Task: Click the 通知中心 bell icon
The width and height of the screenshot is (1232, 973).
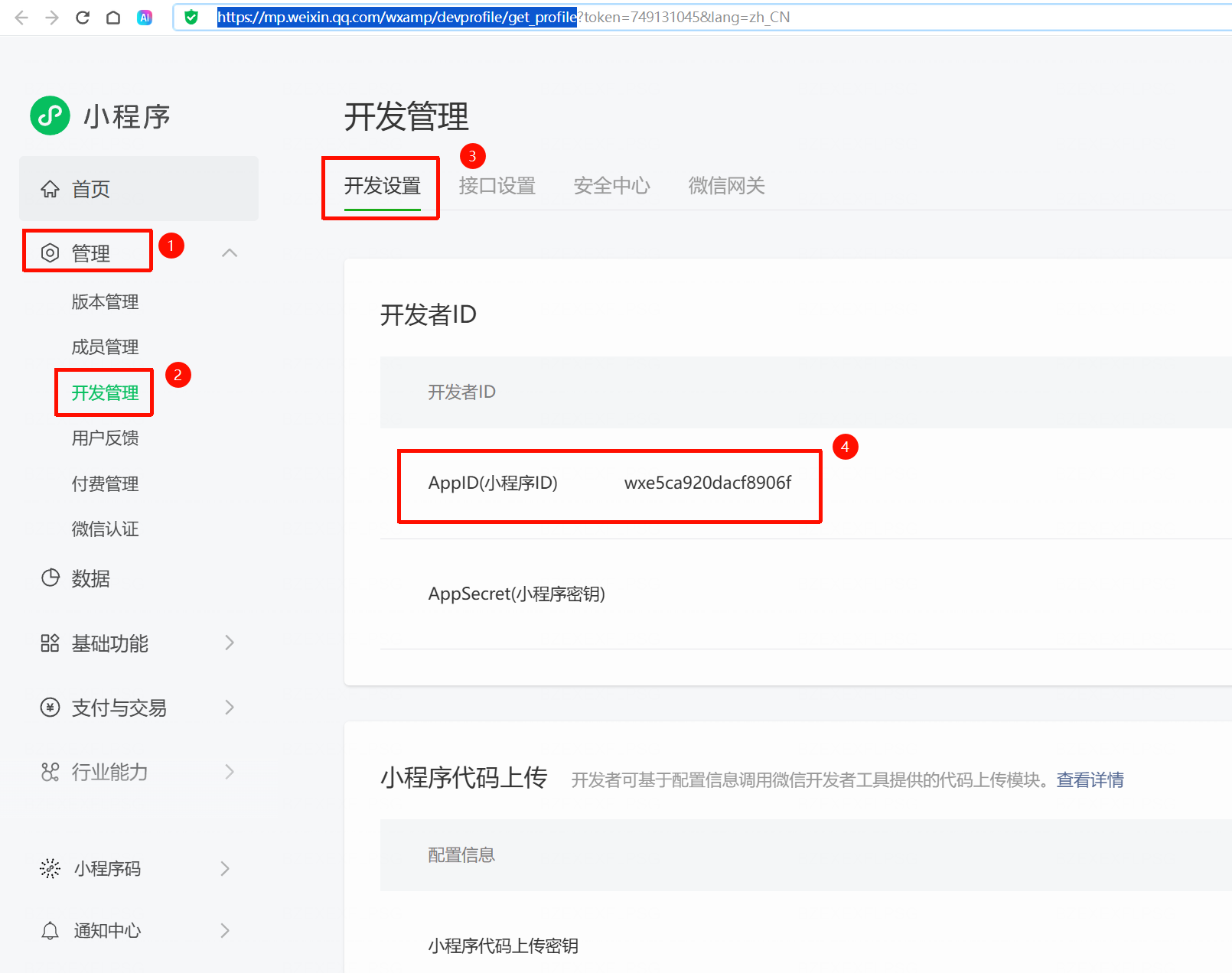Action: coord(51,930)
